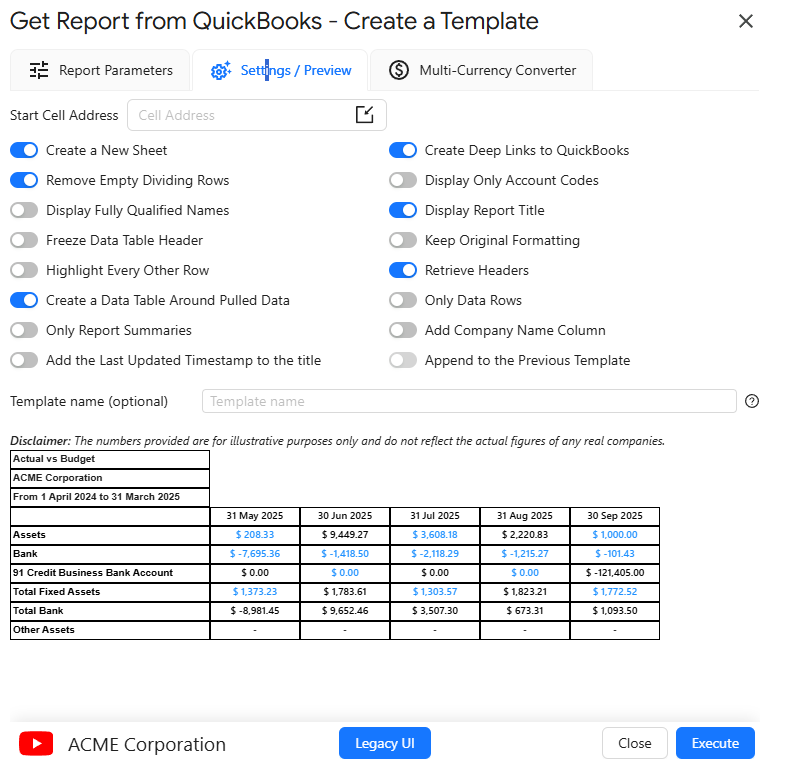Disable Remove Empty Dividing Rows
The image size is (788, 768).
[24, 180]
